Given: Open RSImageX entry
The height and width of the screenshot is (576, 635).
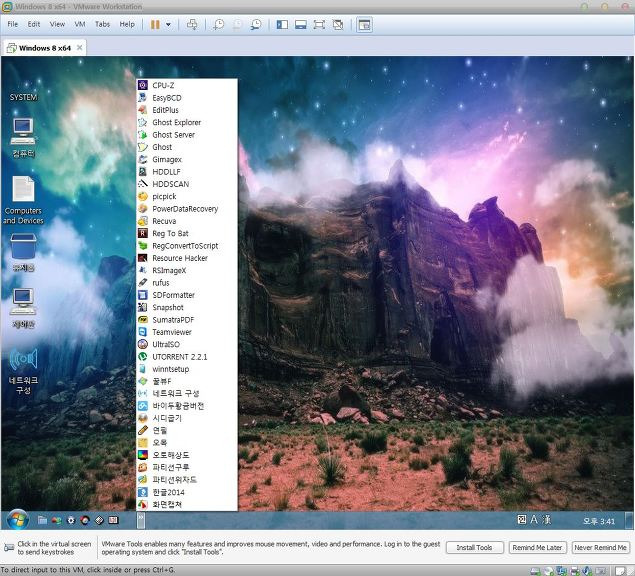Looking at the screenshot, I should point(187,270).
